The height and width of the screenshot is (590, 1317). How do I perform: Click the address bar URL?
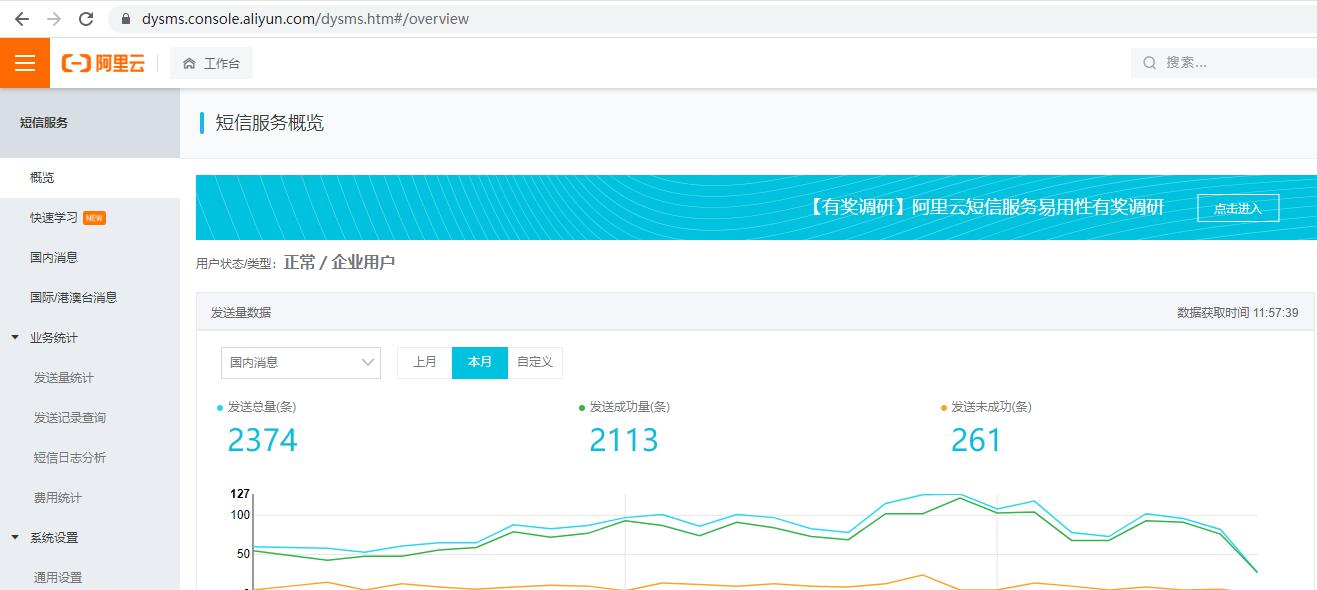pyautogui.click(x=305, y=19)
